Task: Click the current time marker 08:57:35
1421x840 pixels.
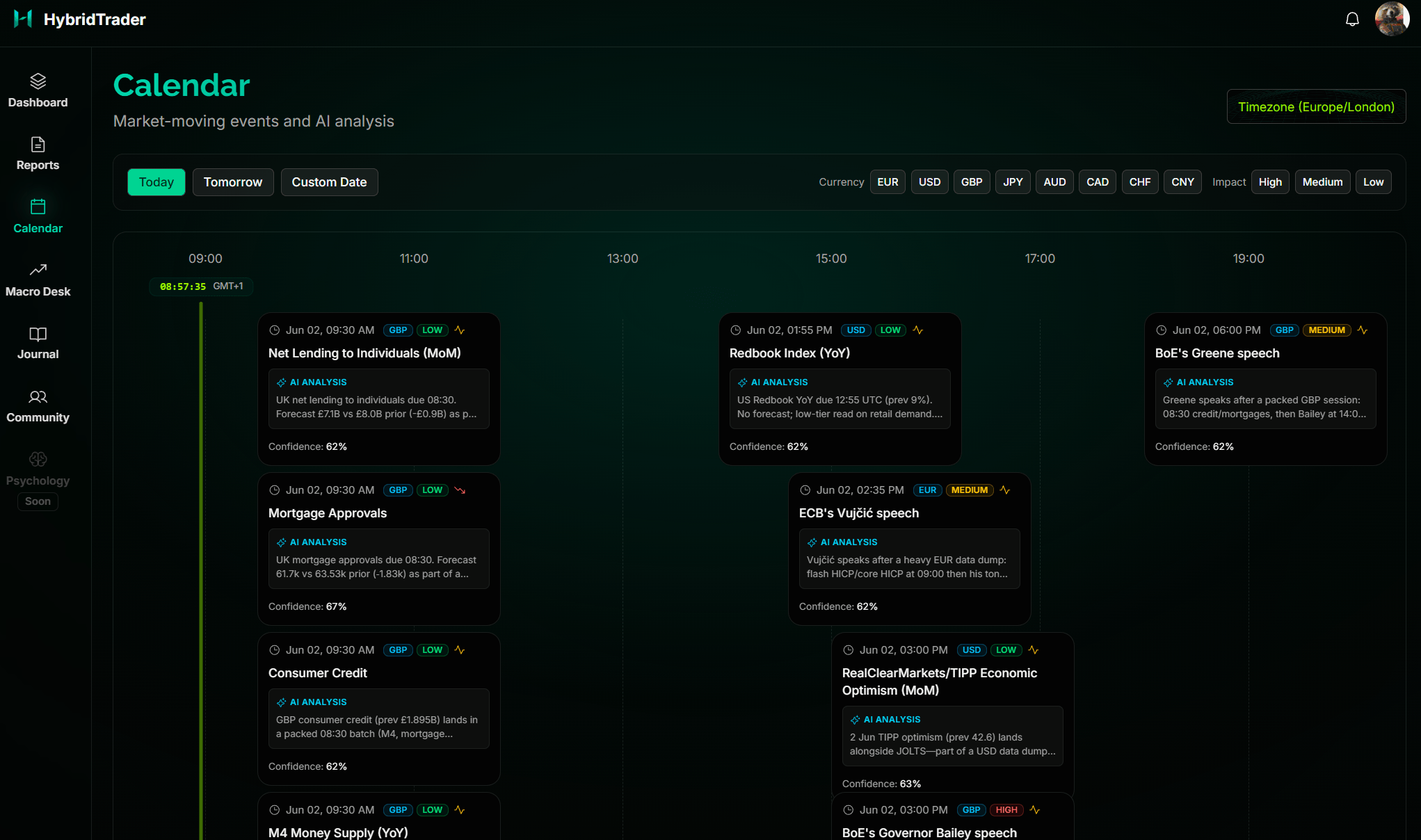Action: click(x=201, y=286)
